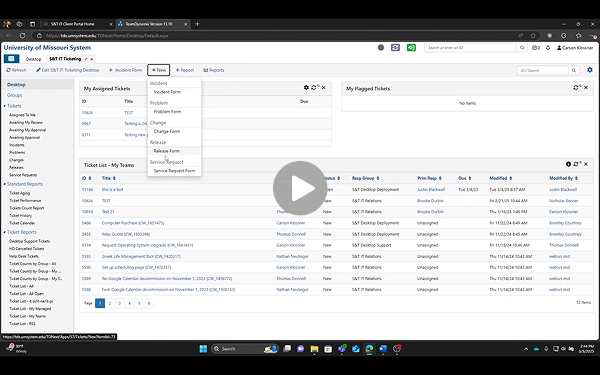This screenshot has height=375, width=600.
Task: Click the ID / Search input field
Action: coord(543,70)
